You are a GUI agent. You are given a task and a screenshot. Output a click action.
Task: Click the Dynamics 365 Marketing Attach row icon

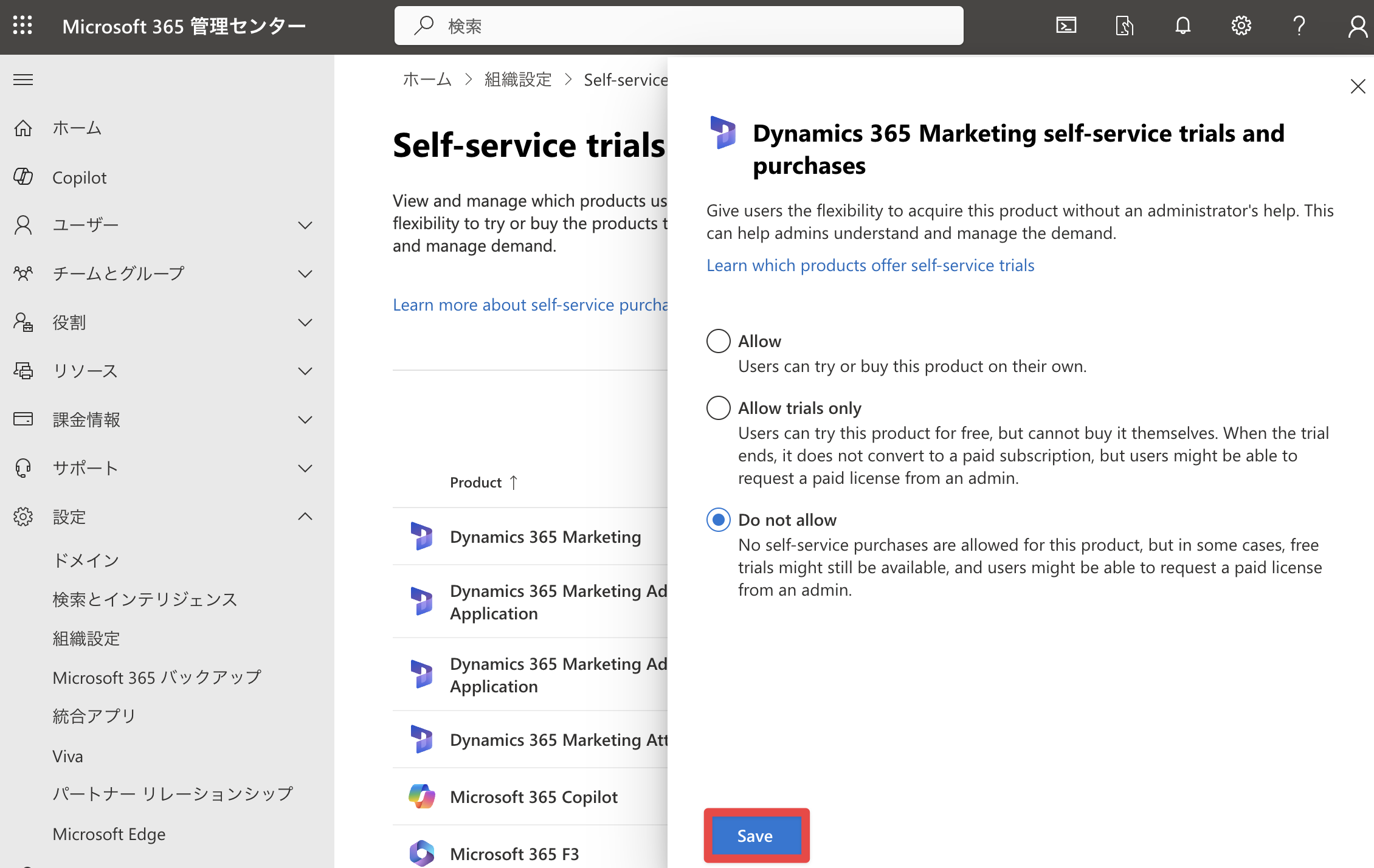coord(421,740)
